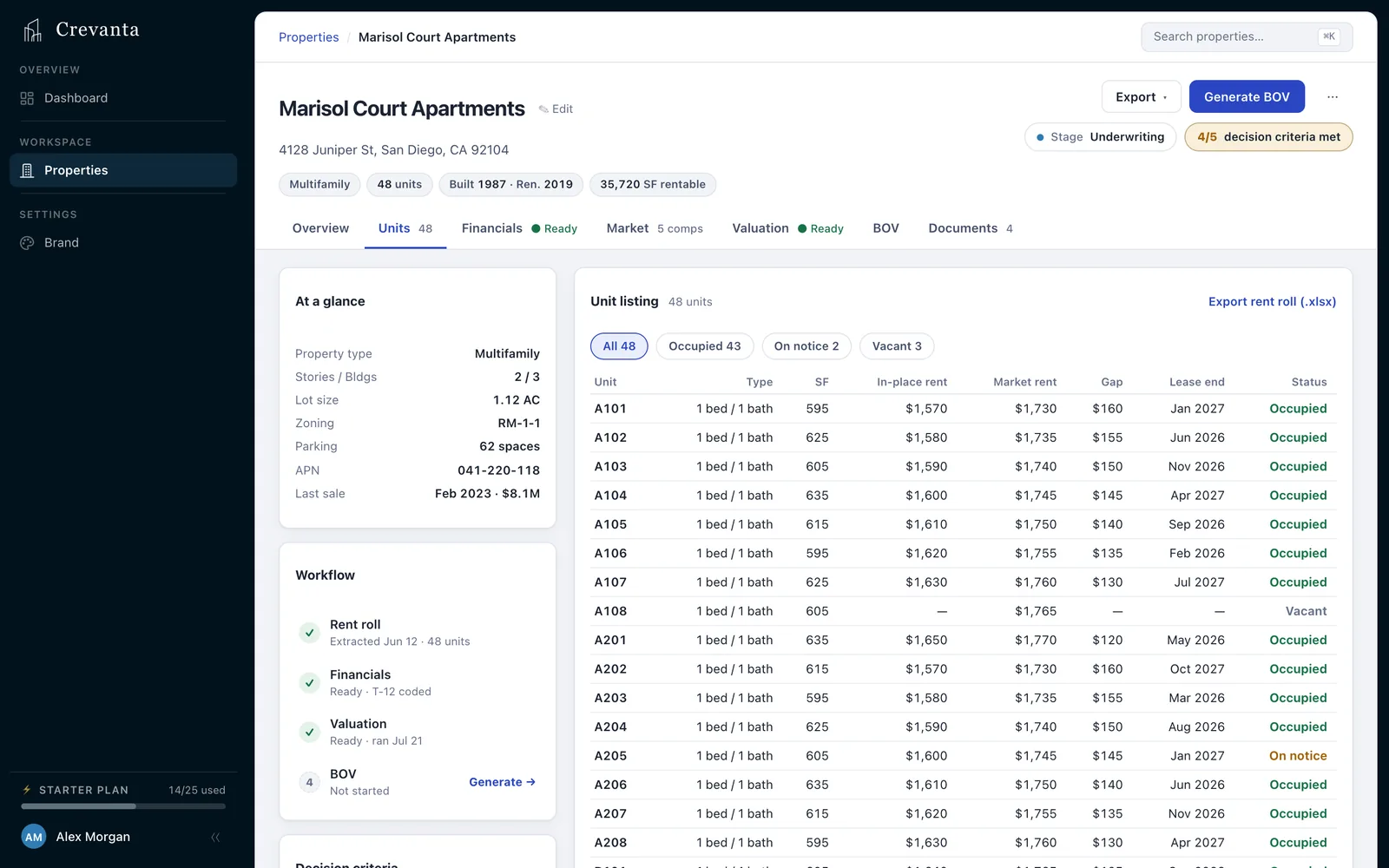Click the Occupied status for A206

click(x=1298, y=785)
